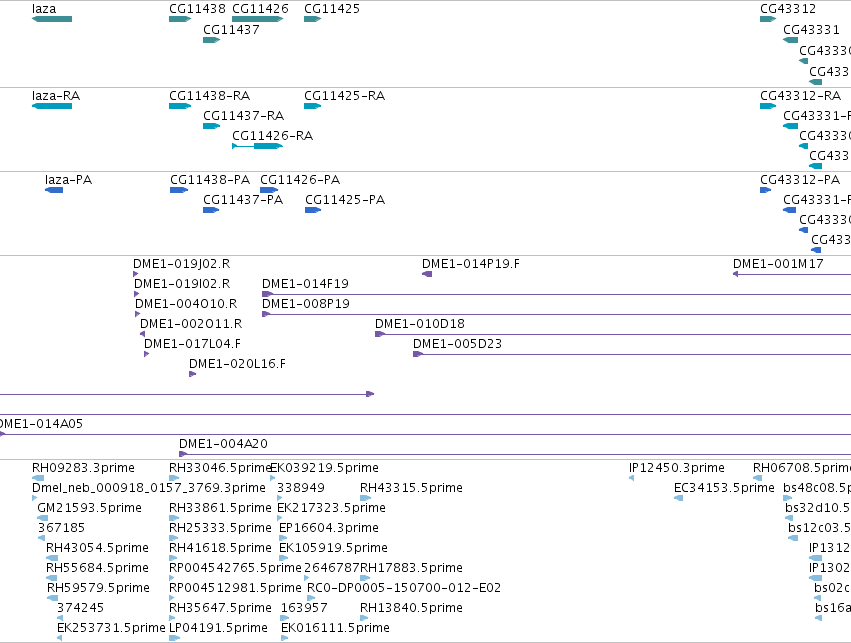Click the EK039219.5prime EST label

click(x=325, y=468)
